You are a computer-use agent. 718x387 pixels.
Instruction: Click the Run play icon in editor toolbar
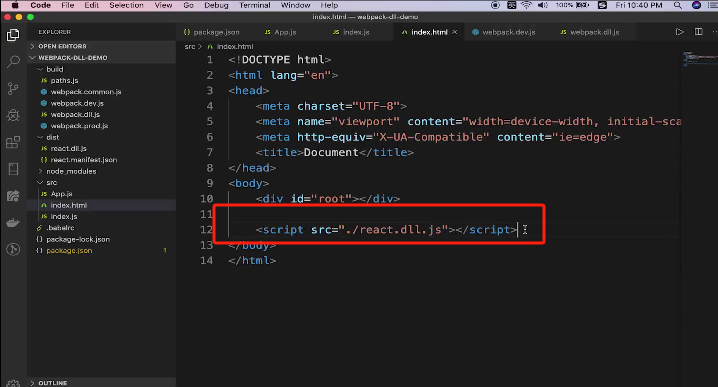coord(680,32)
